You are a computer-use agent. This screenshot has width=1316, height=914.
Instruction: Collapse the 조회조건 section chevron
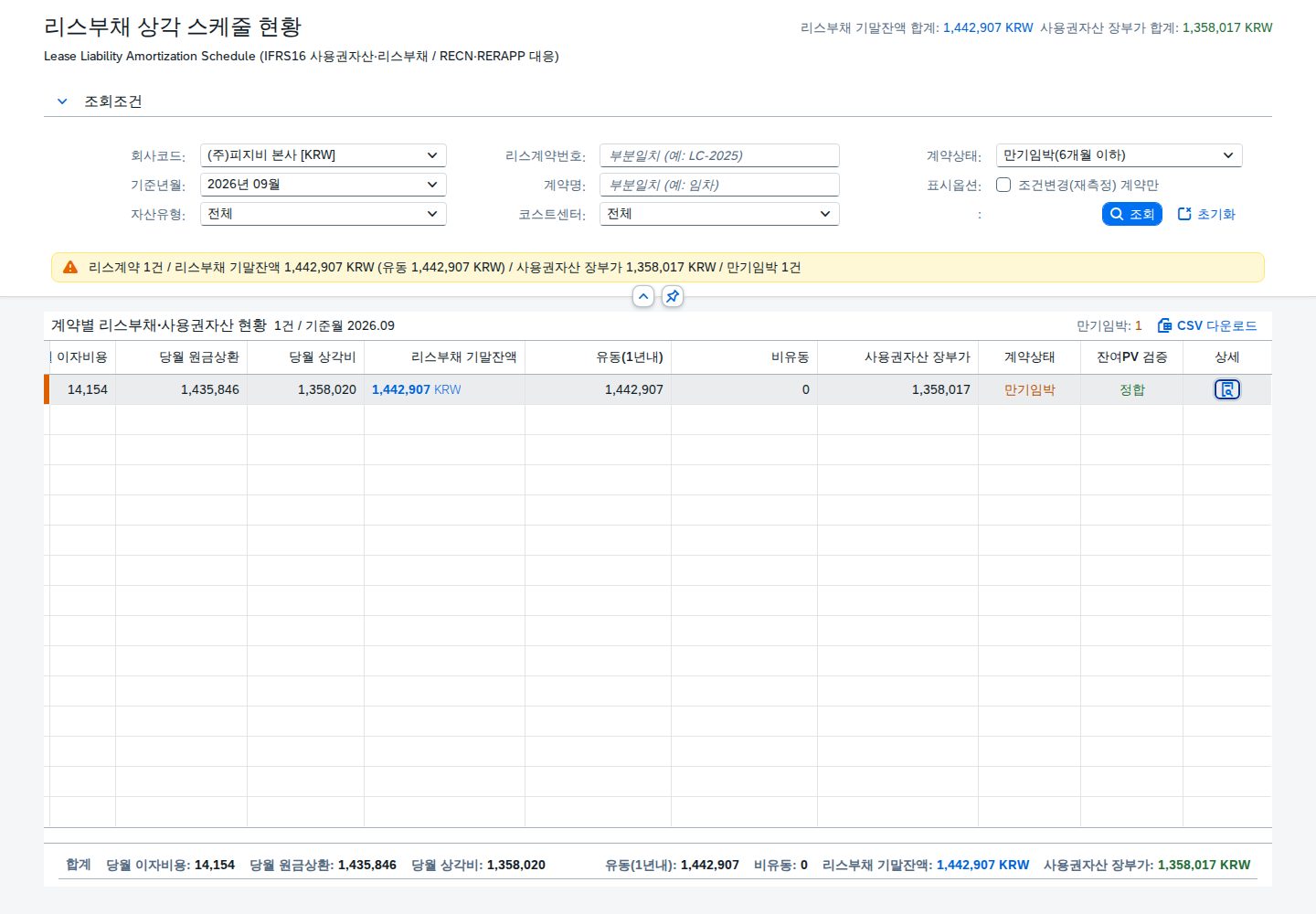coord(62,101)
